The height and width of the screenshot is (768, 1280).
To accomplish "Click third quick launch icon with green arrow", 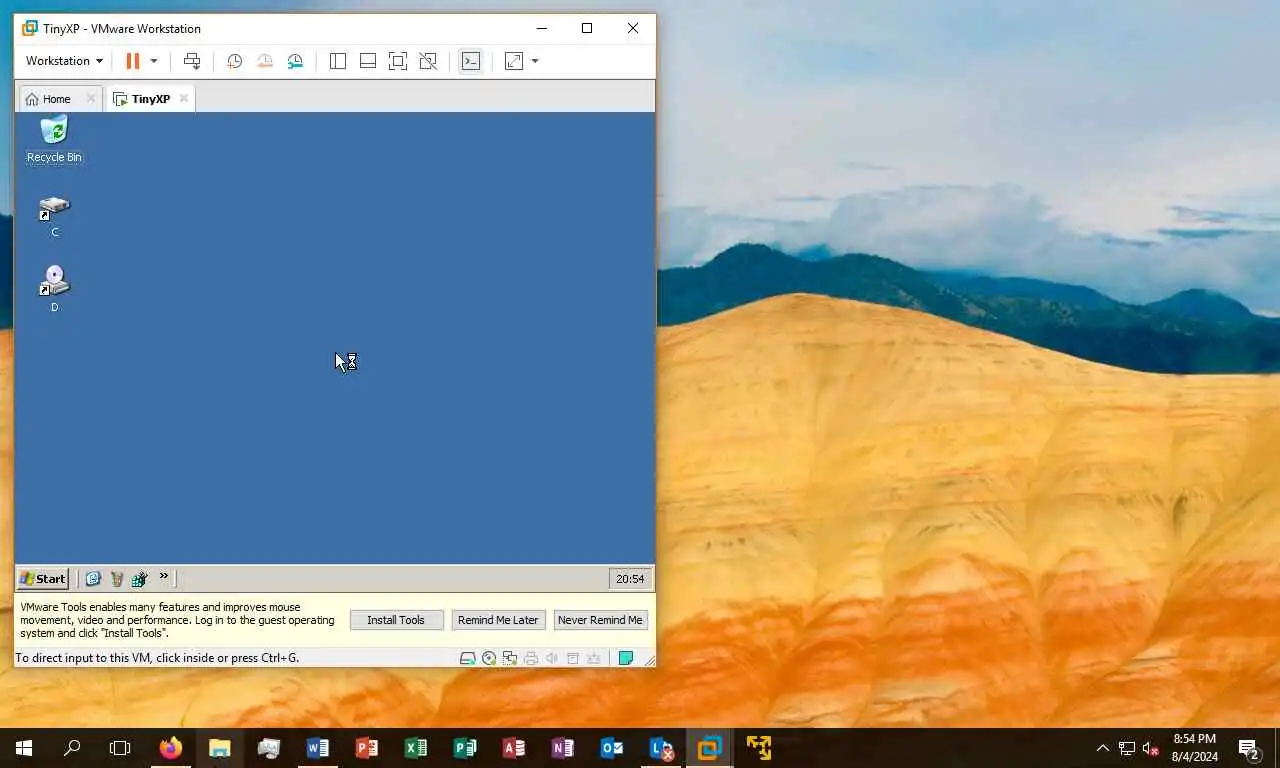I will pyautogui.click(x=140, y=578).
